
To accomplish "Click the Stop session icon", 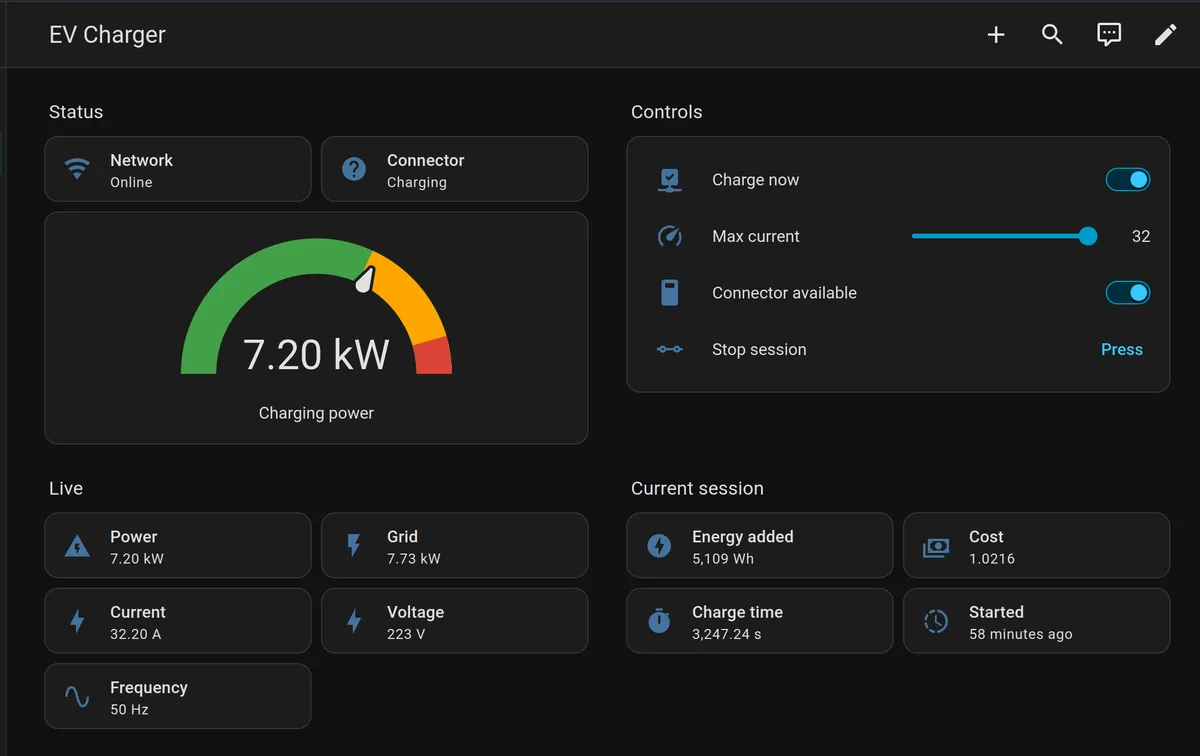I will [x=670, y=350].
